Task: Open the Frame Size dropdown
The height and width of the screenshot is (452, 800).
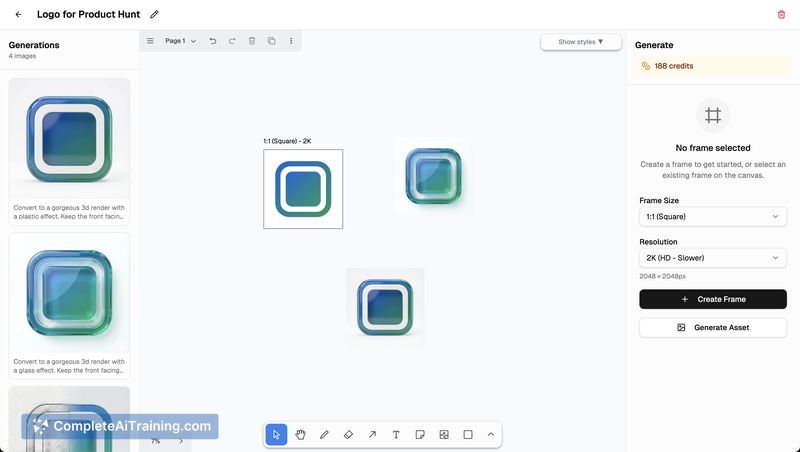Action: pyautogui.click(x=713, y=217)
